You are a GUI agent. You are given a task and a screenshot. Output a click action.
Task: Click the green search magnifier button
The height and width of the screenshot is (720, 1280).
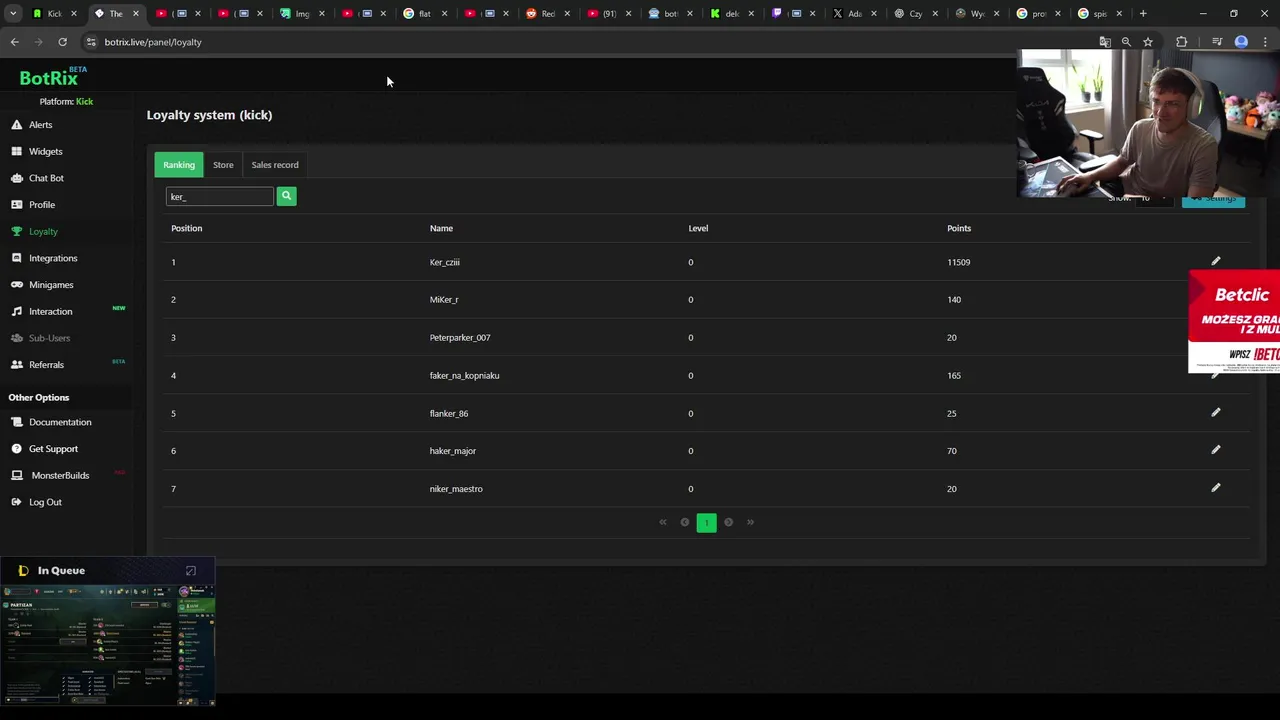click(x=286, y=196)
